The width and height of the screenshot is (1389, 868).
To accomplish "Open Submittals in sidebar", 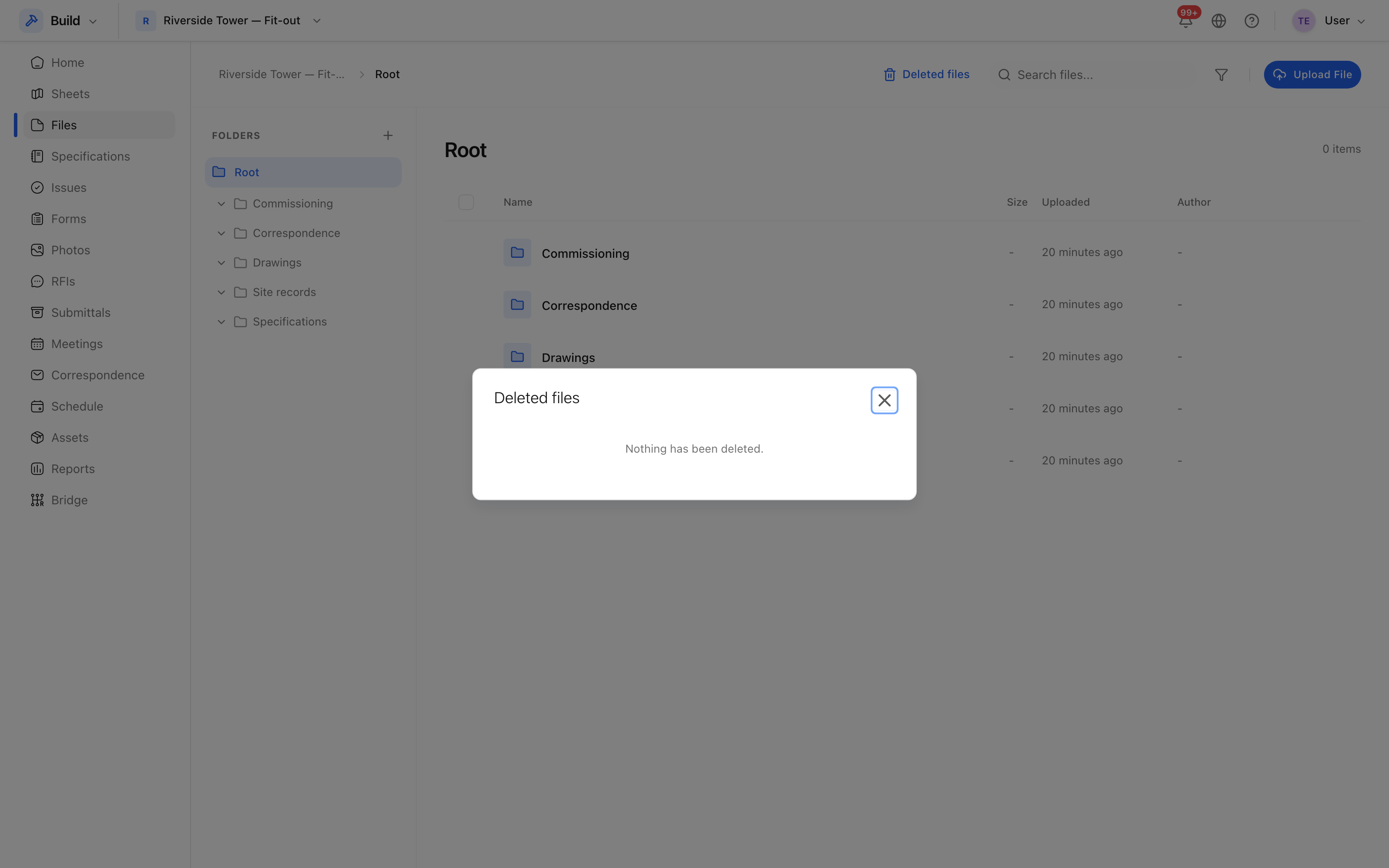I will [99, 313].
